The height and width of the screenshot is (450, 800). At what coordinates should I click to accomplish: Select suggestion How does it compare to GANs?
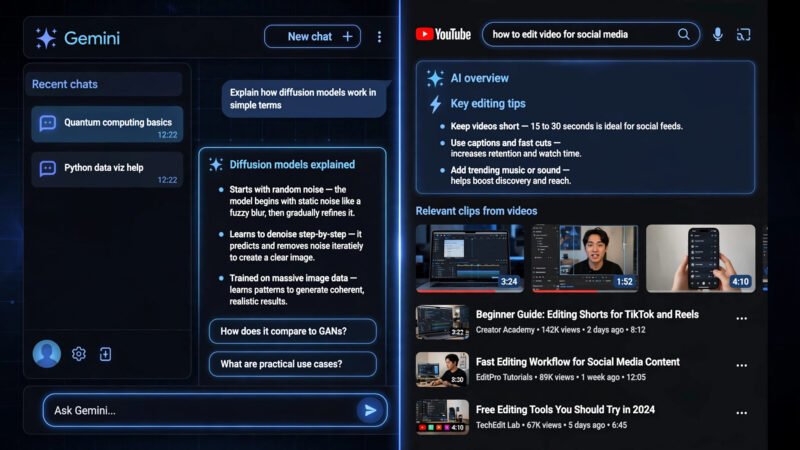pyautogui.click(x=293, y=331)
